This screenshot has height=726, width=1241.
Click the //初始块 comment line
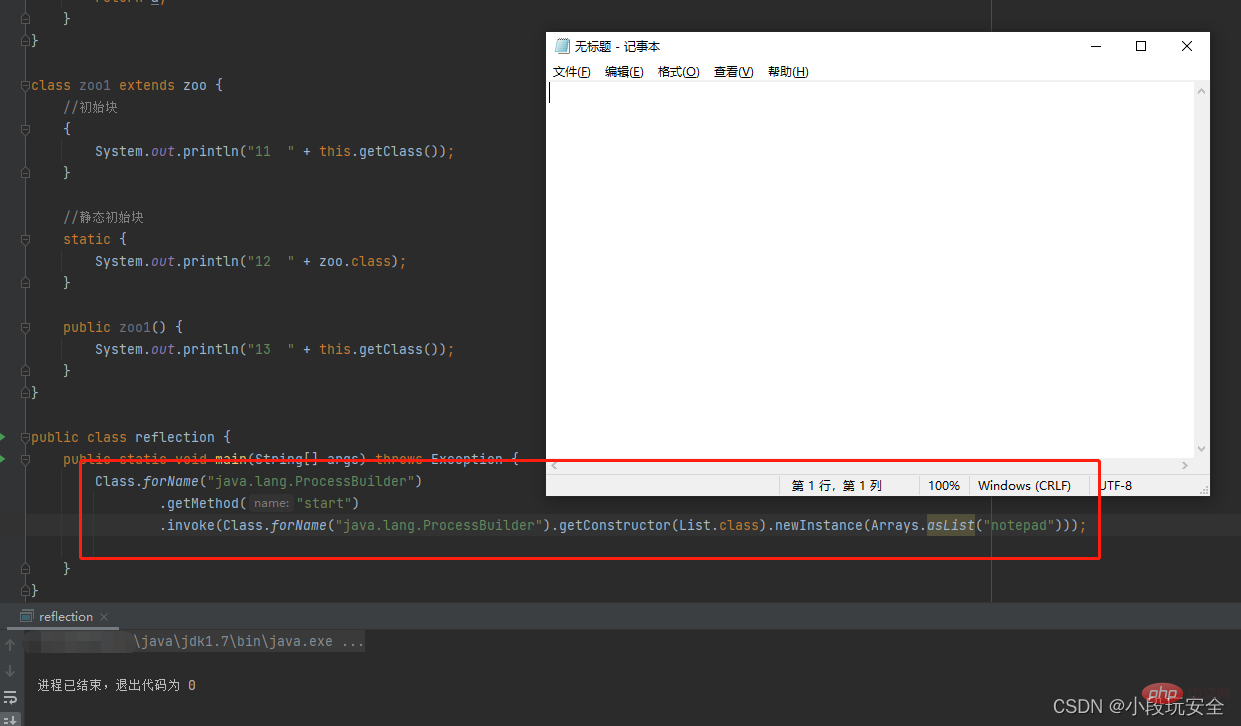coord(90,107)
